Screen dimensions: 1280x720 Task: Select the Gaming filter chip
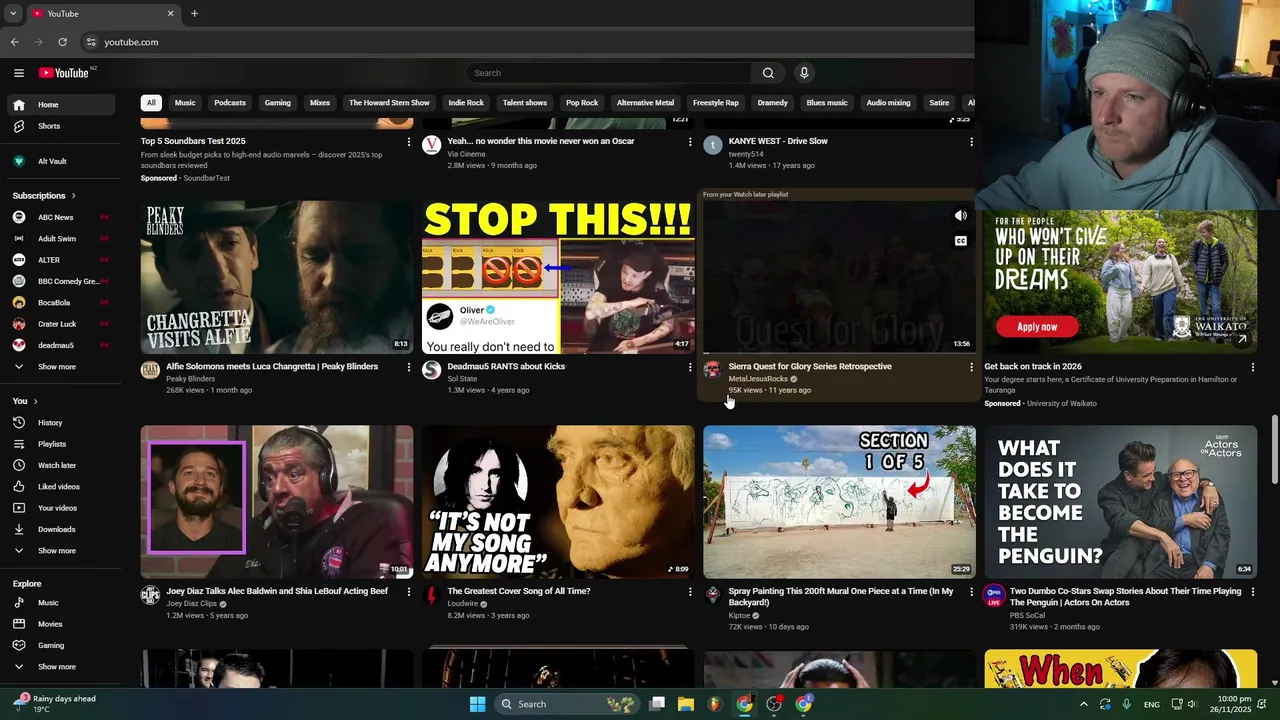tap(278, 103)
